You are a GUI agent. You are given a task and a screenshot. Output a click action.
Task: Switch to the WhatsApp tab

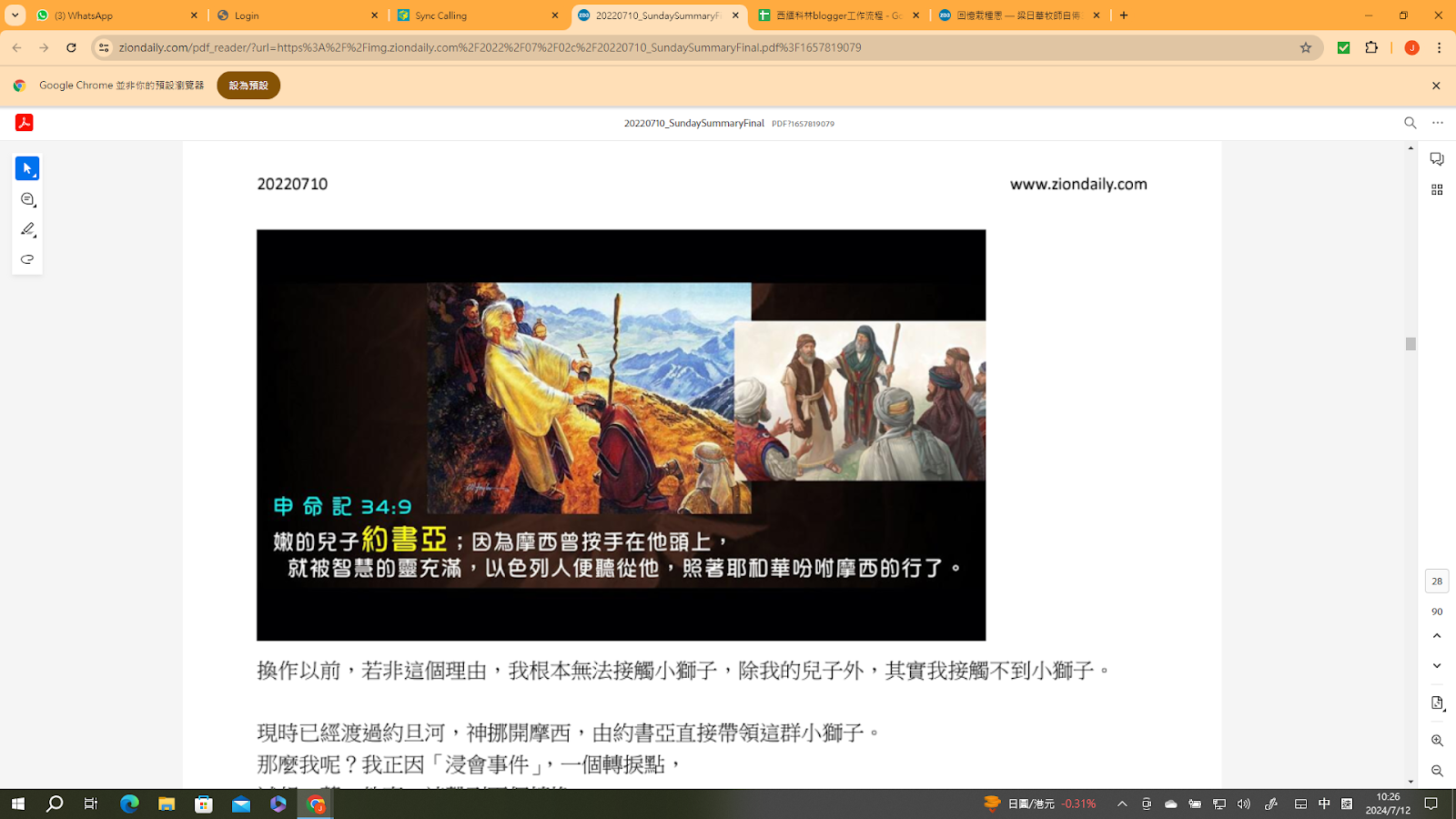[x=116, y=15]
